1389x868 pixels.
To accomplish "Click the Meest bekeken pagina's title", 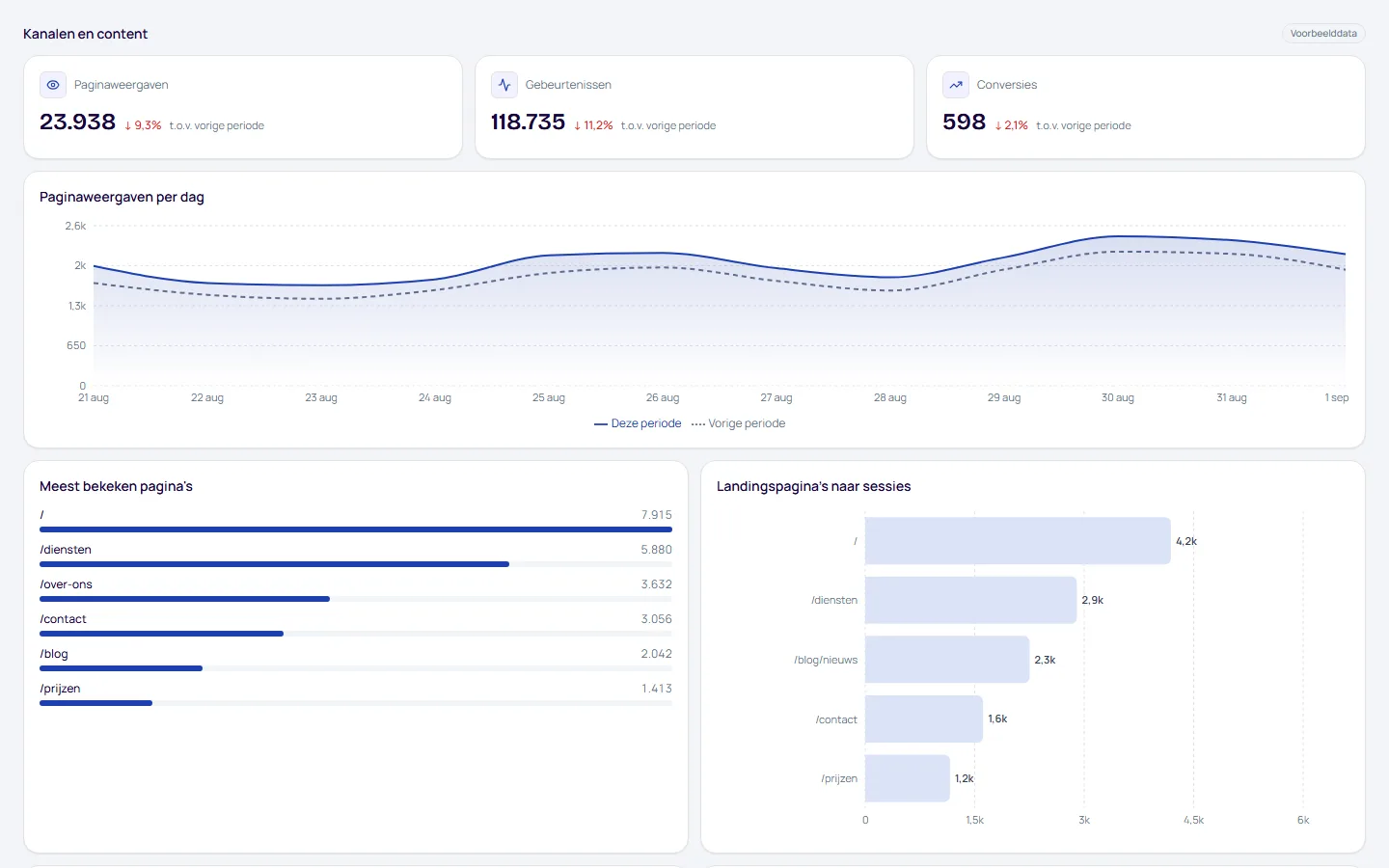I will pyautogui.click(x=116, y=486).
